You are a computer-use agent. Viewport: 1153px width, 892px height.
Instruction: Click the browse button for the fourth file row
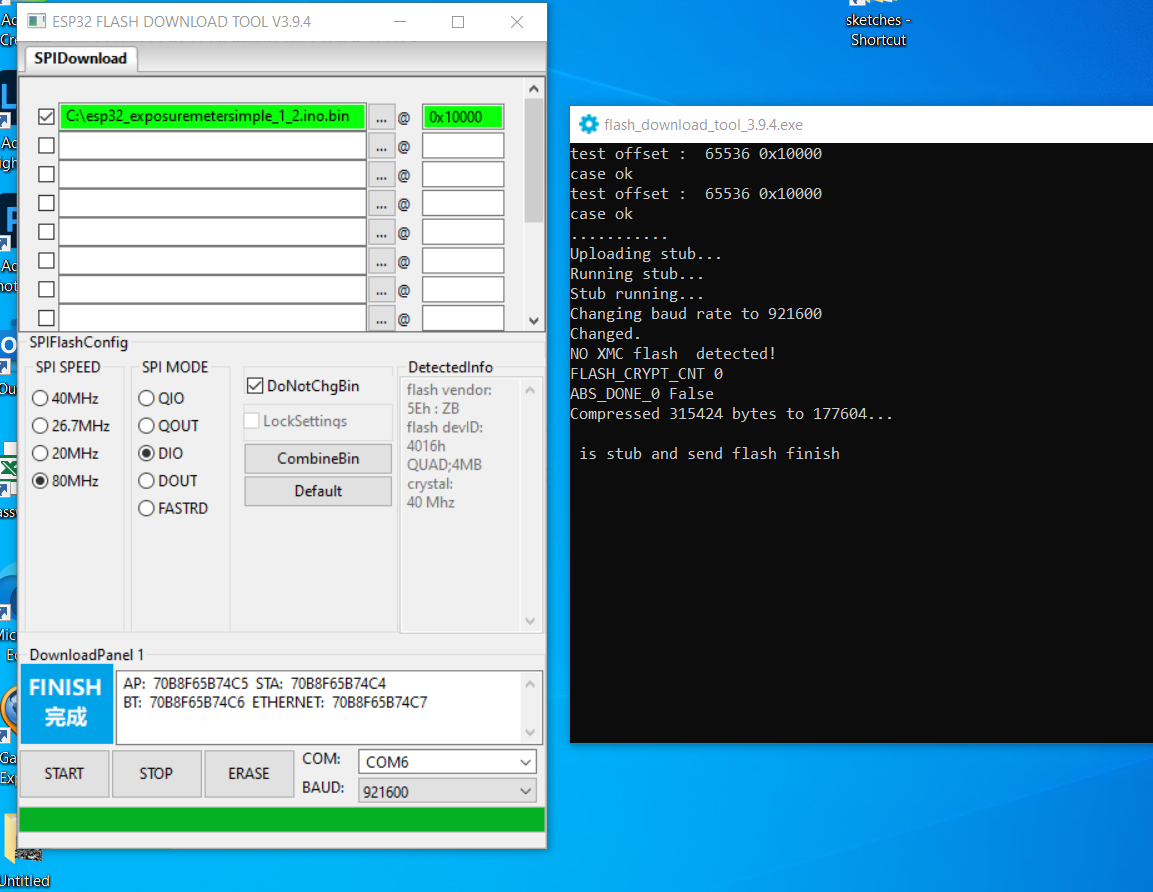(x=381, y=204)
